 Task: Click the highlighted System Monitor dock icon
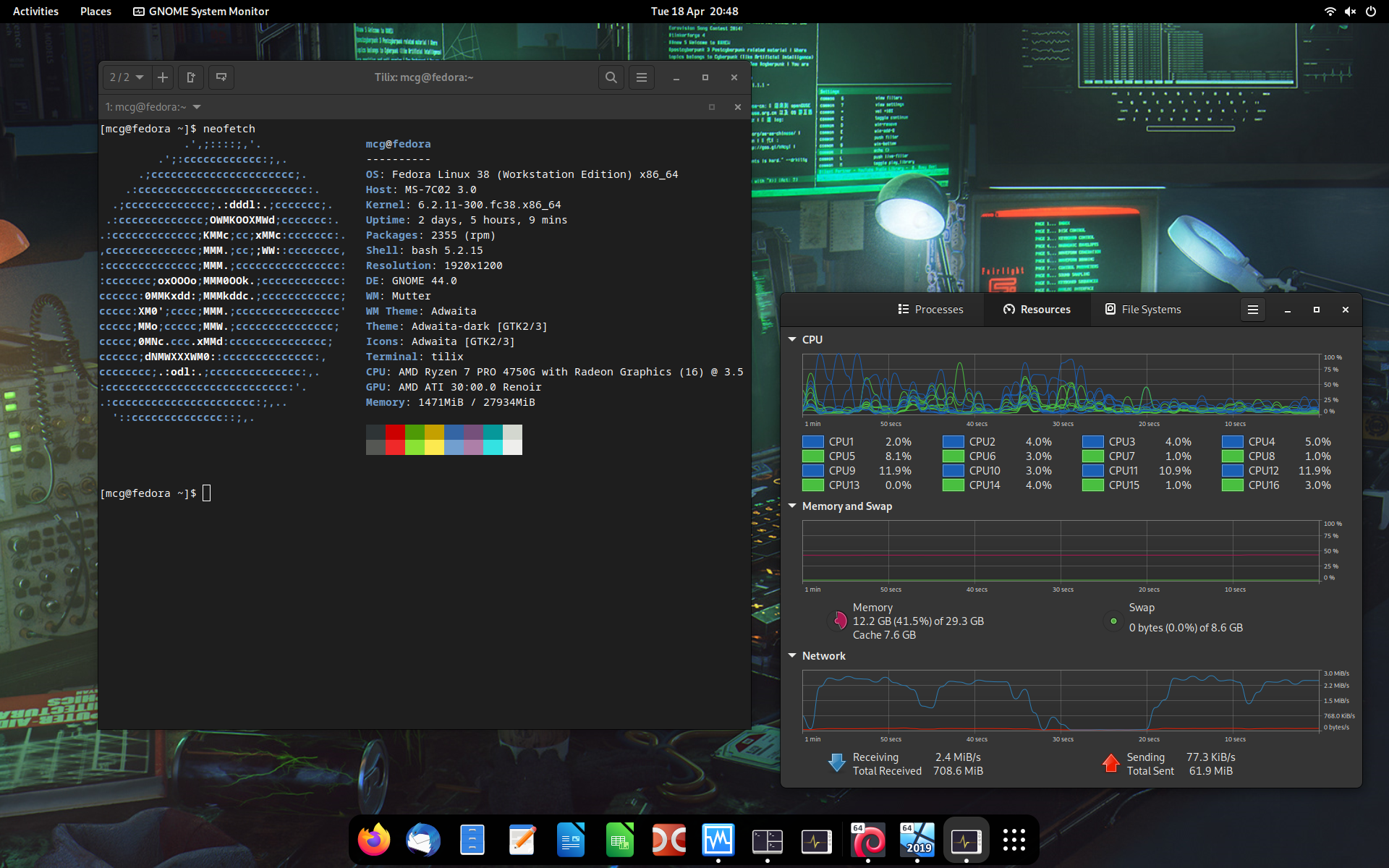pos(967,840)
